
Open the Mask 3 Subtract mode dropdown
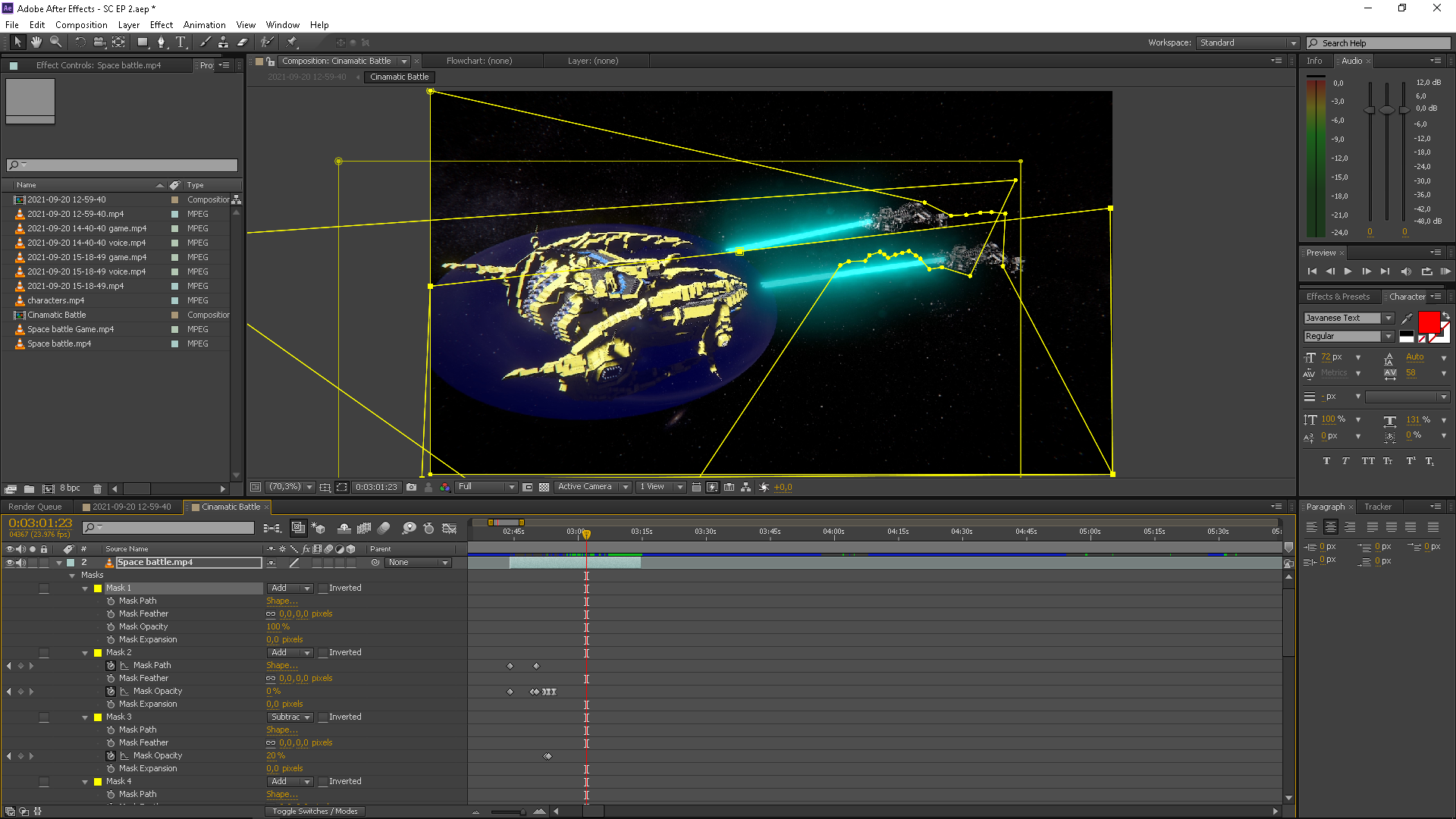click(x=290, y=717)
